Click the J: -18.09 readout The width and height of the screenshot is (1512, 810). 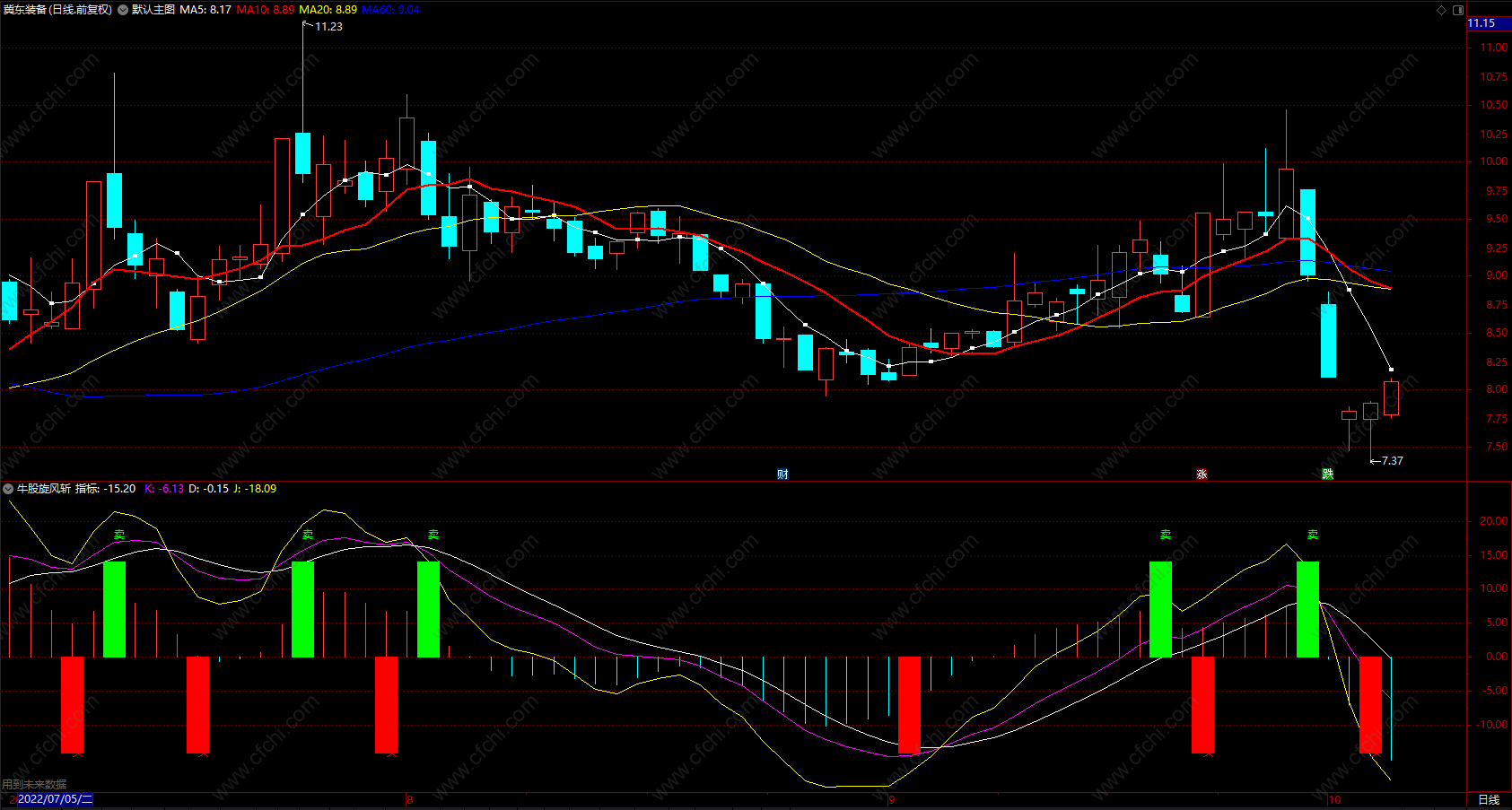click(255, 489)
